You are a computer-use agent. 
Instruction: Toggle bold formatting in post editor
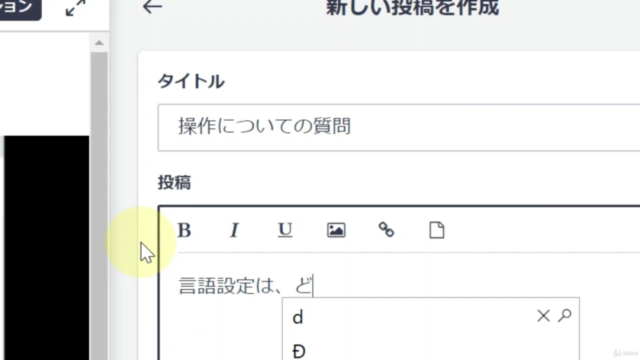pyautogui.click(x=184, y=230)
